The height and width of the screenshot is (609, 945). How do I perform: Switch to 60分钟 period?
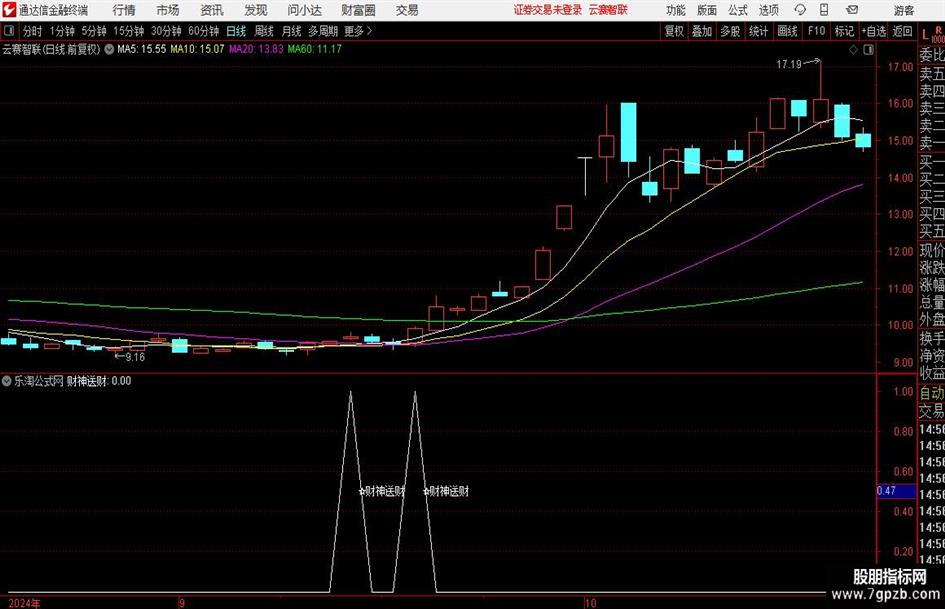tap(204, 31)
